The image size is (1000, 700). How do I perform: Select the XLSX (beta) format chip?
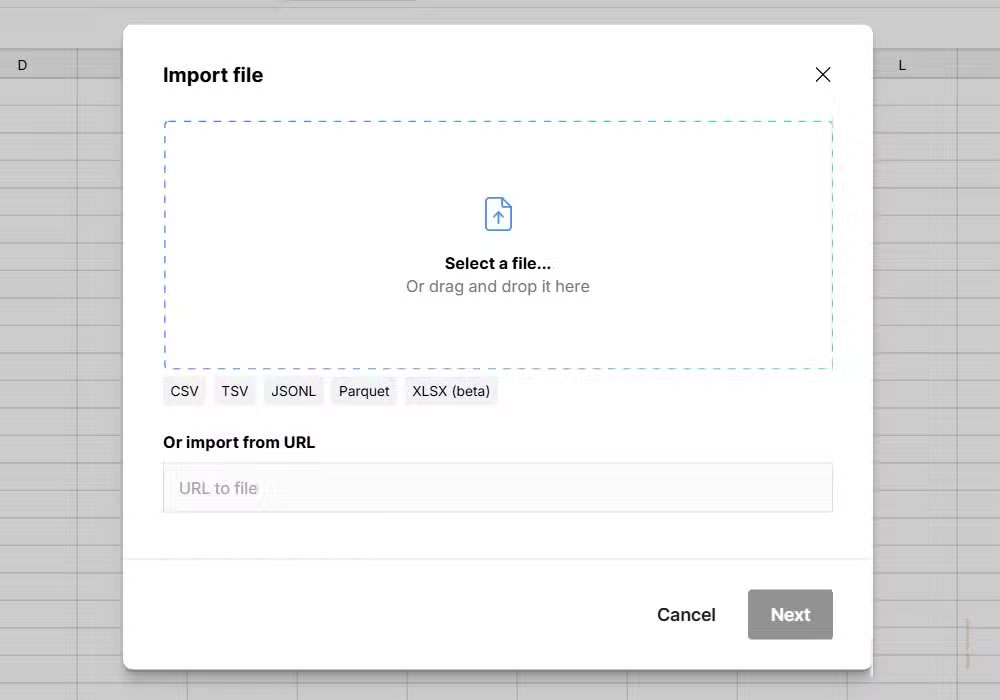click(451, 391)
